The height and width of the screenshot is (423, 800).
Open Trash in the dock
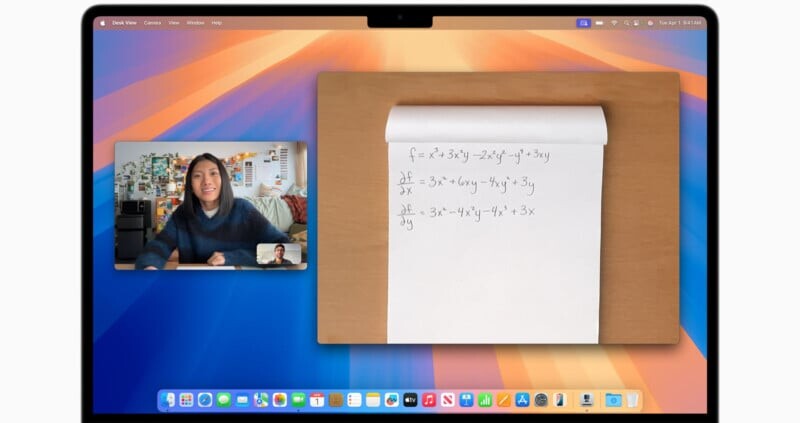633,400
